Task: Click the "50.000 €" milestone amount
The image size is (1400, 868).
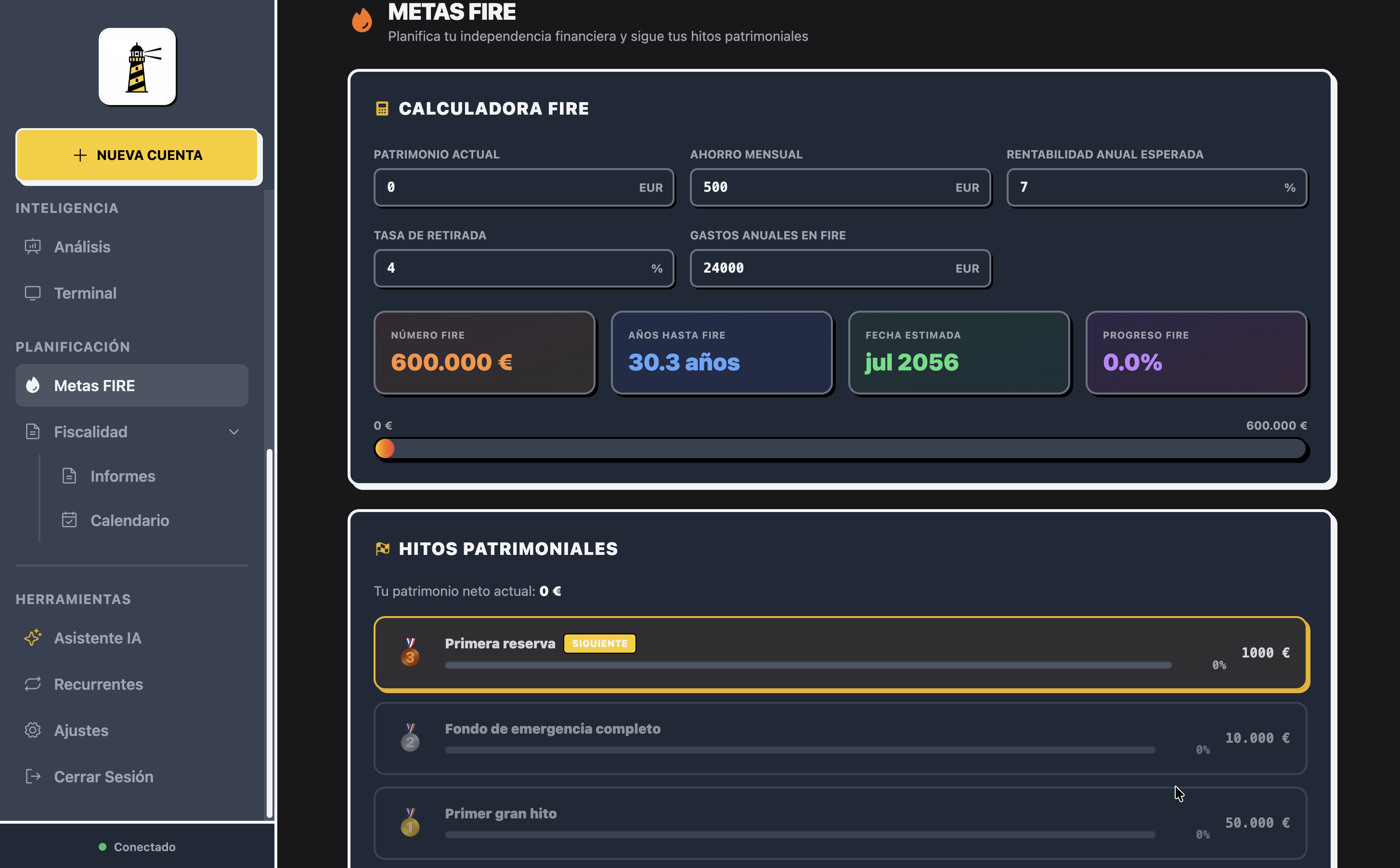Action: coord(1257,823)
